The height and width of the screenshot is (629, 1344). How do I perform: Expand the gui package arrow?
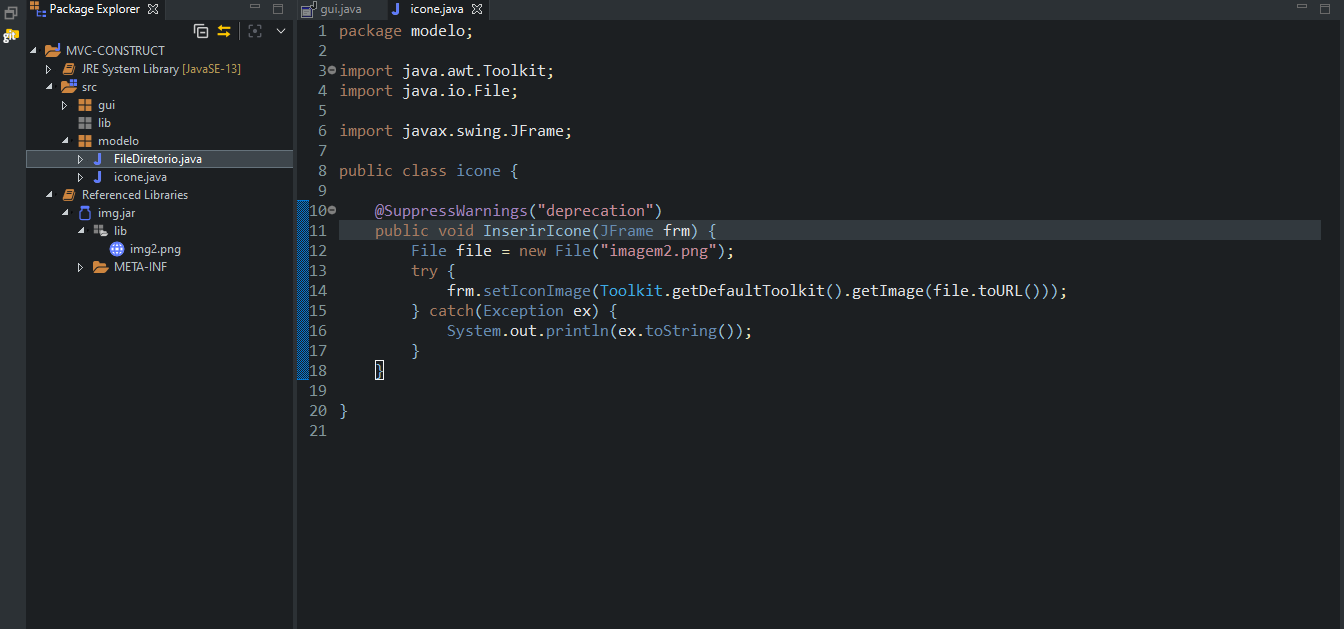click(x=65, y=105)
